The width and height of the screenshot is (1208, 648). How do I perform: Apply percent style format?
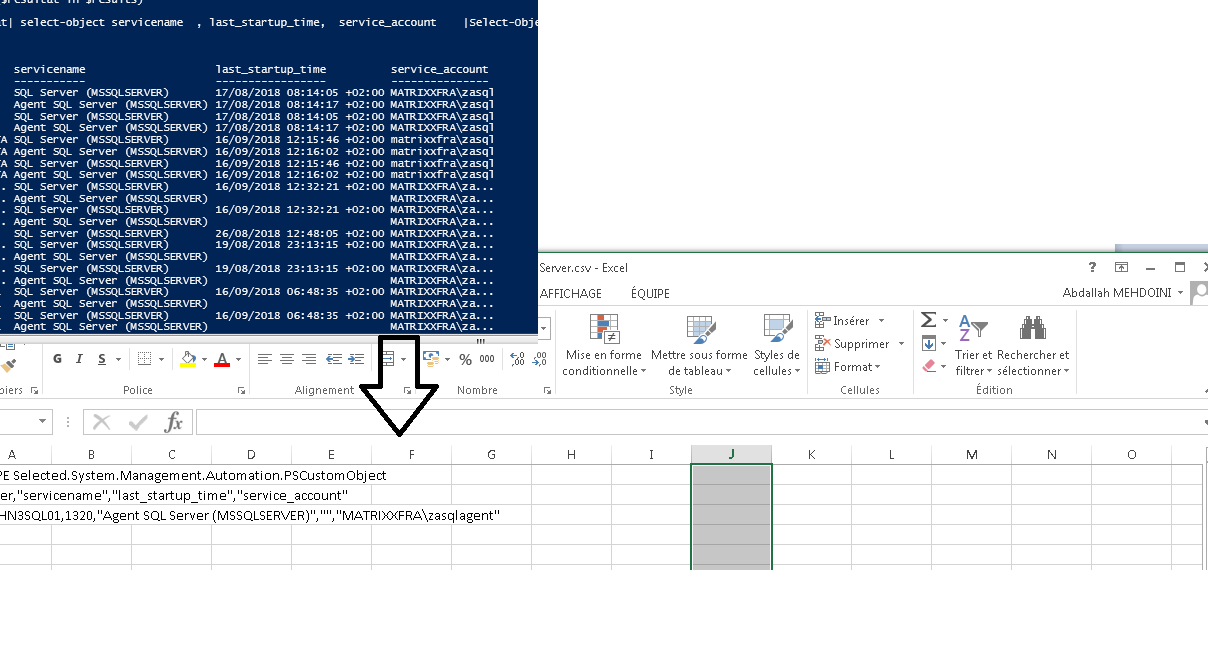465,360
